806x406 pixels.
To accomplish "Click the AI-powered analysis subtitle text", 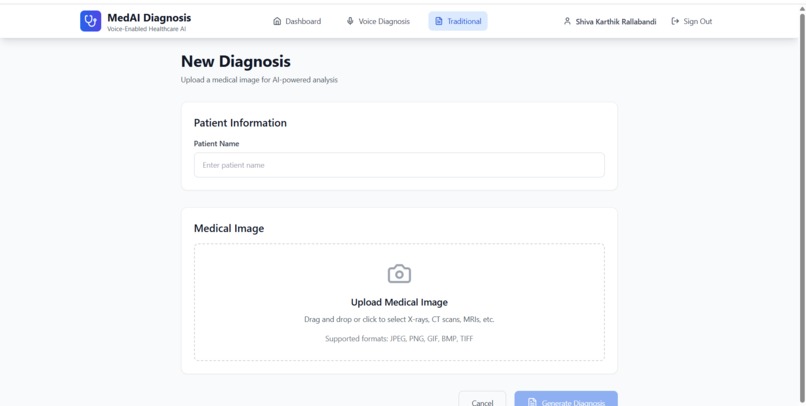I will pyautogui.click(x=260, y=80).
